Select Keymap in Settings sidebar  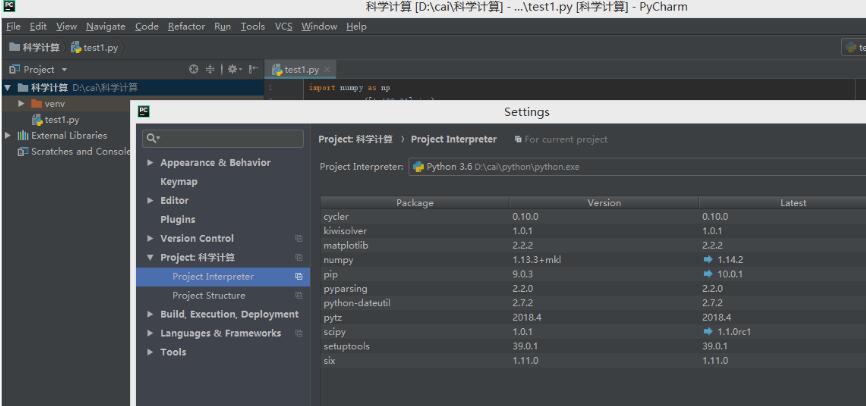(x=179, y=182)
